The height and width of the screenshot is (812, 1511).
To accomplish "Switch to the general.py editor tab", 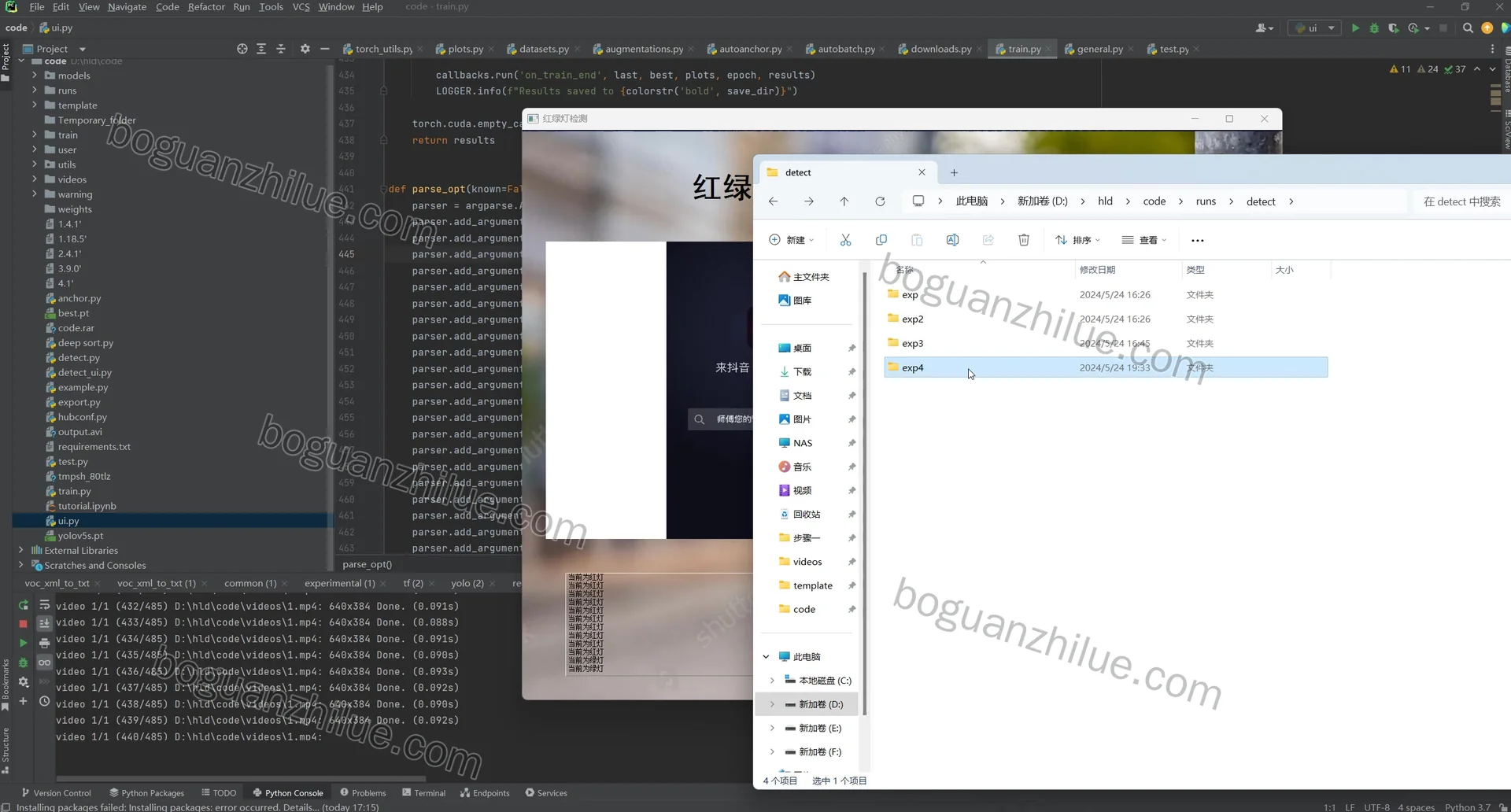I will click(1099, 49).
